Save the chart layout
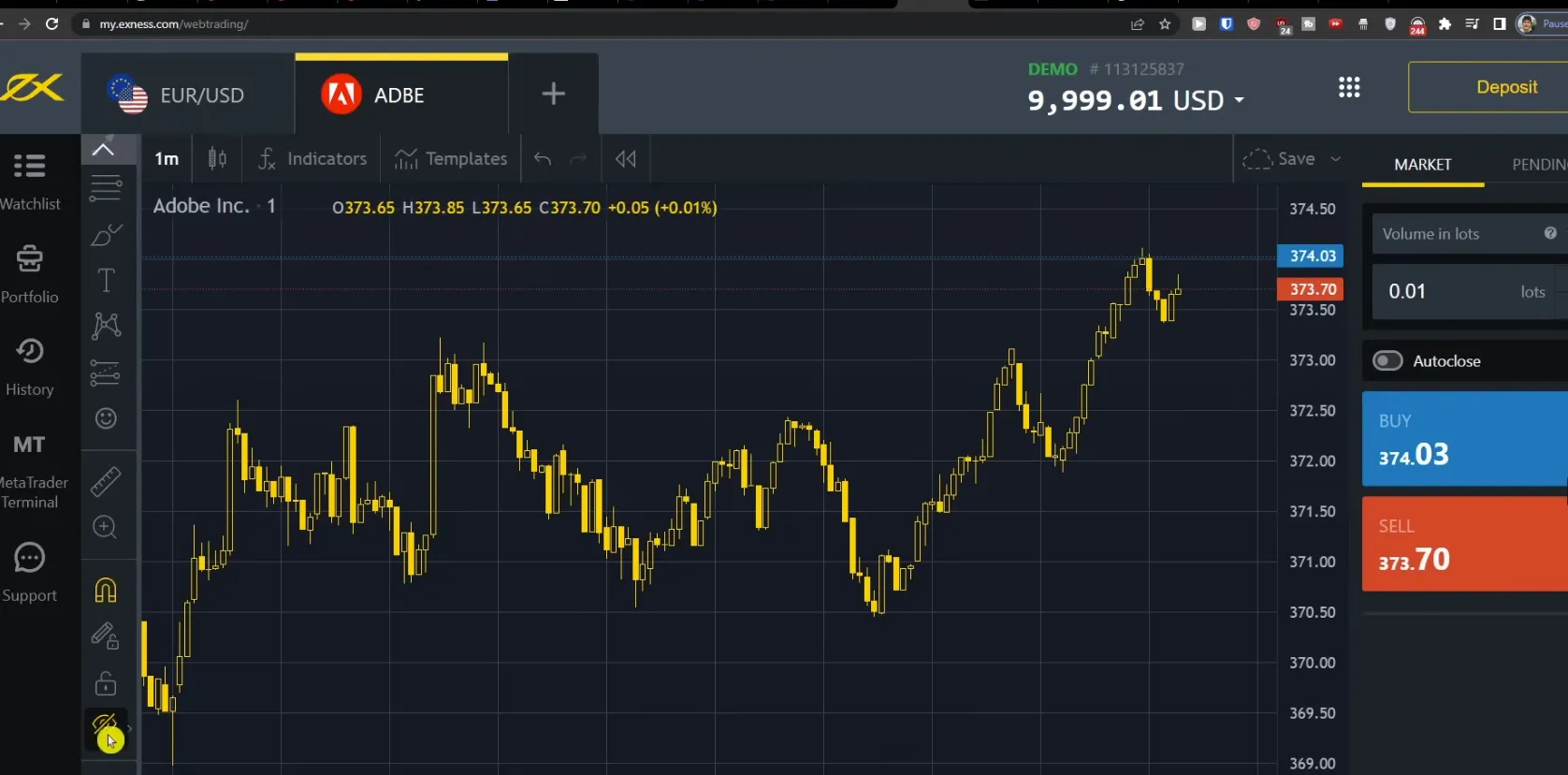 [x=1280, y=159]
